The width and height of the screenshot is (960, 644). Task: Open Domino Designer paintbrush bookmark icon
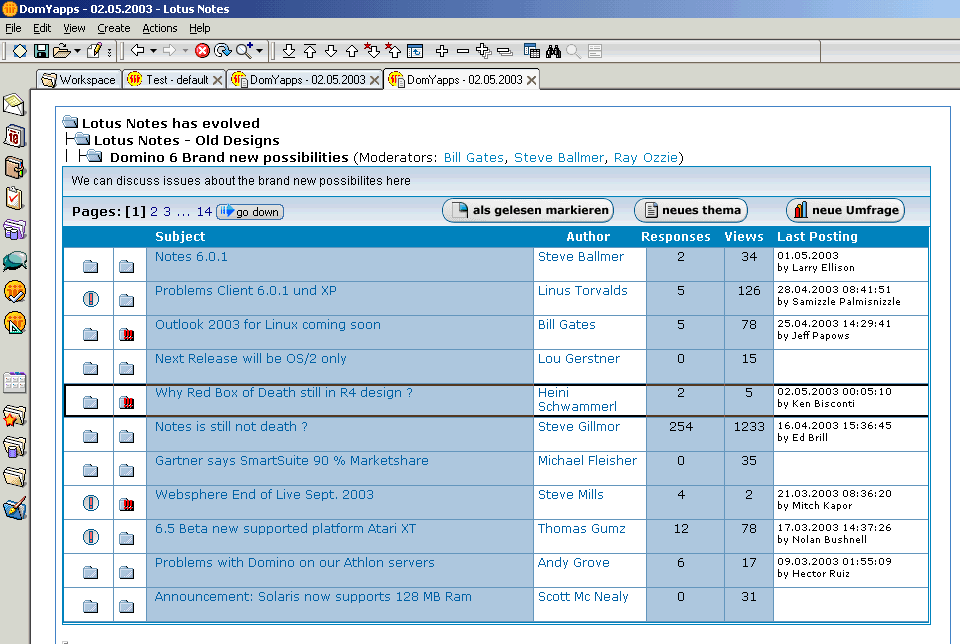[x=15, y=508]
